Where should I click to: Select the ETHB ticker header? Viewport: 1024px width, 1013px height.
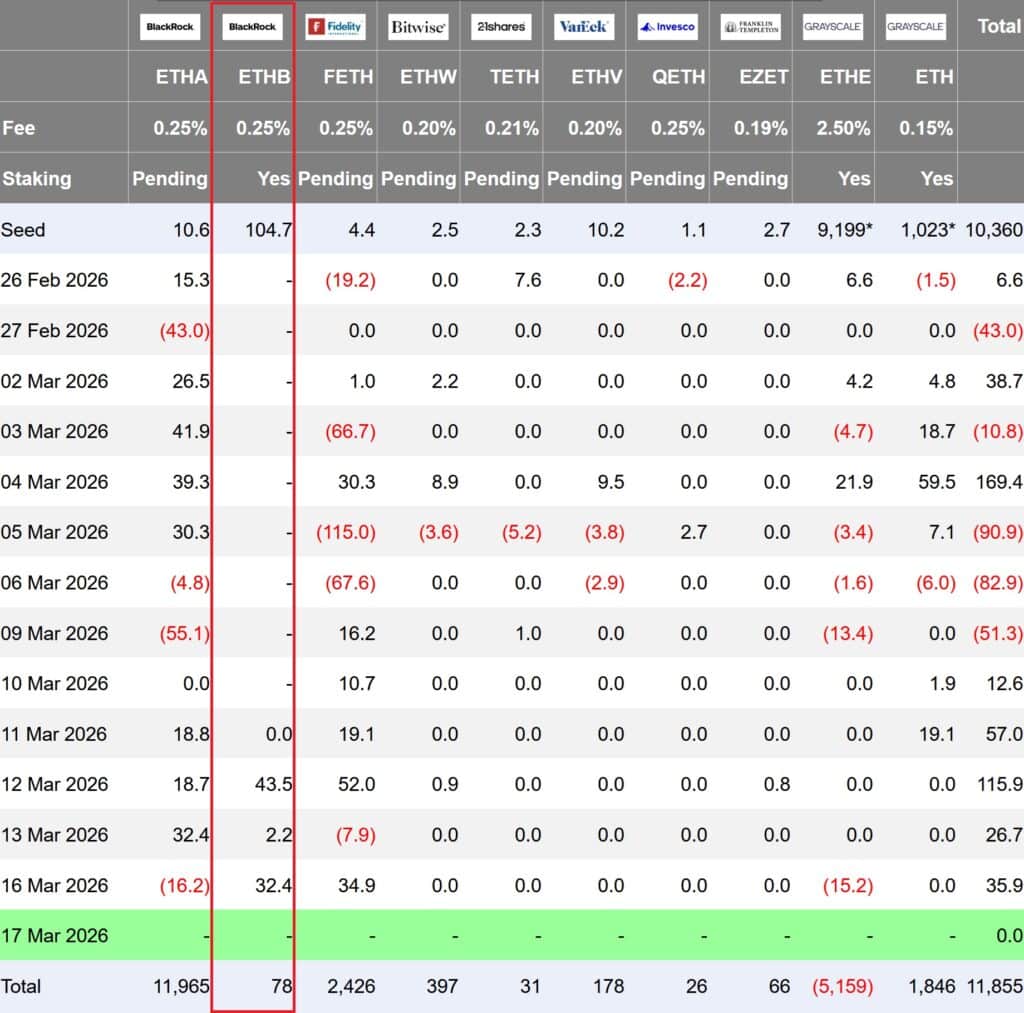pos(264,77)
